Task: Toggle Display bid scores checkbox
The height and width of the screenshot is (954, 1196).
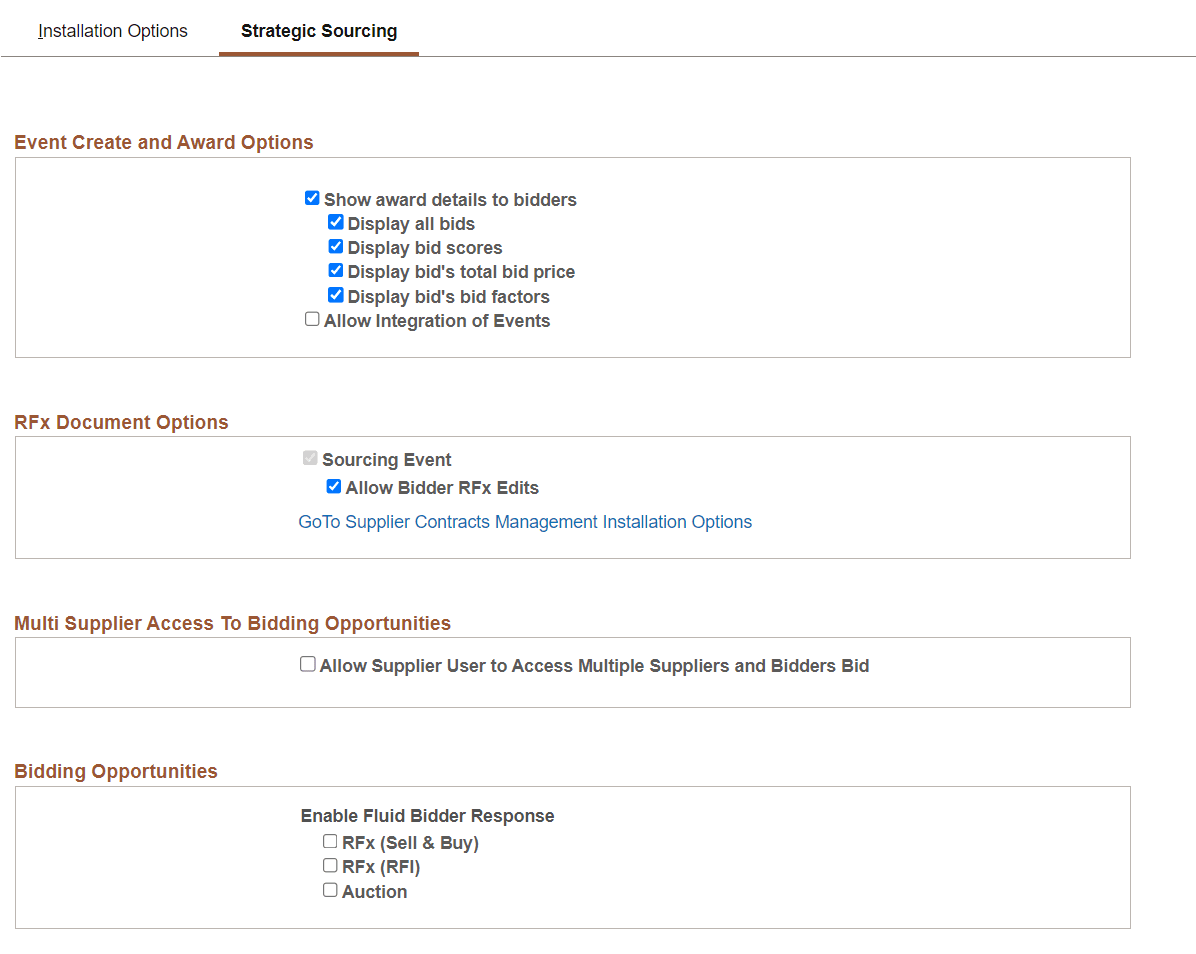Action: (335, 246)
